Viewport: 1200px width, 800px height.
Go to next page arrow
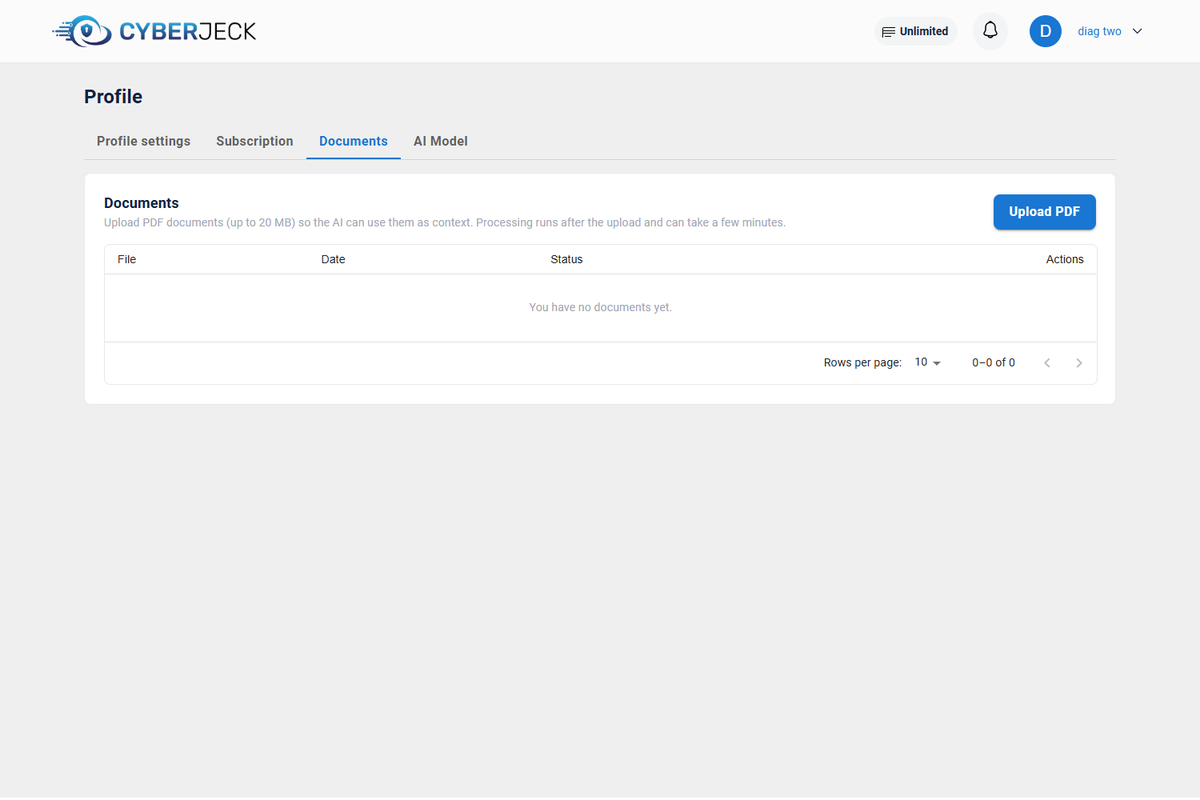(x=1079, y=363)
